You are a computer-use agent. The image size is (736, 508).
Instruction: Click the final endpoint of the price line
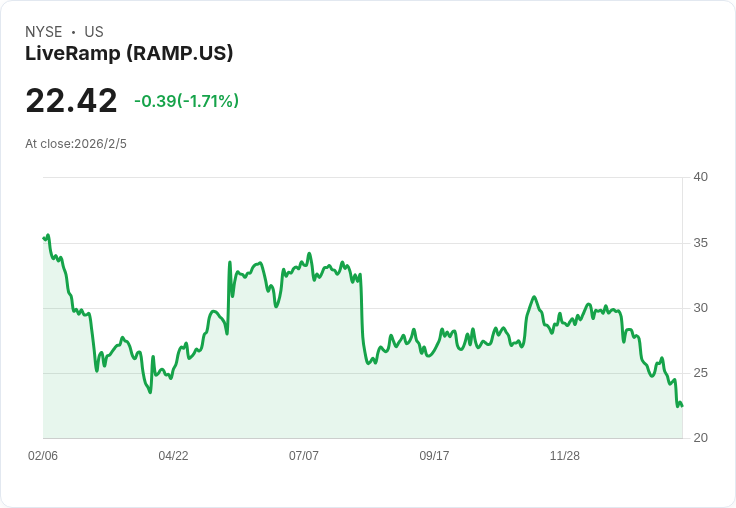click(x=681, y=405)
